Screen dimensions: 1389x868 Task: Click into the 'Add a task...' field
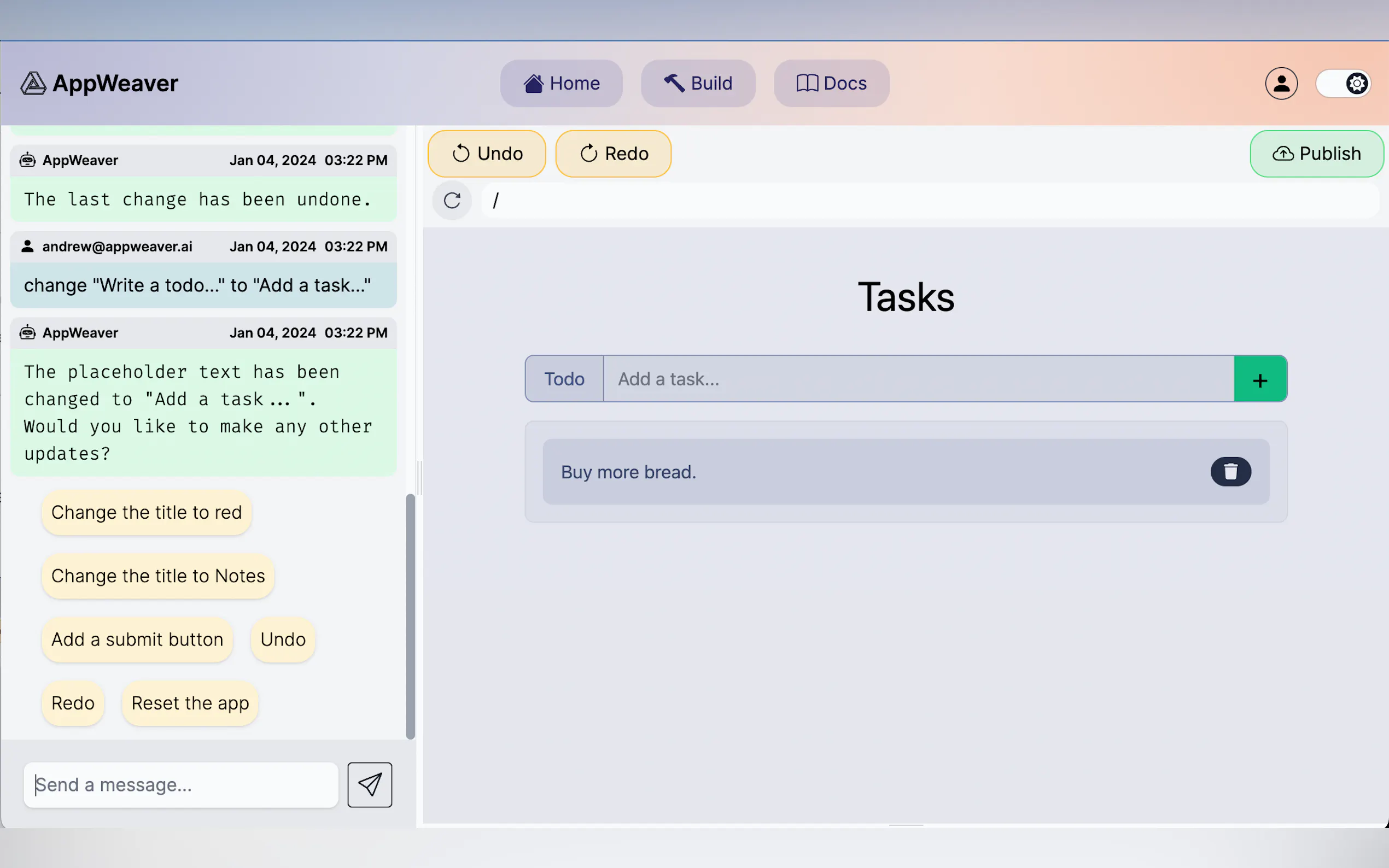918,379
